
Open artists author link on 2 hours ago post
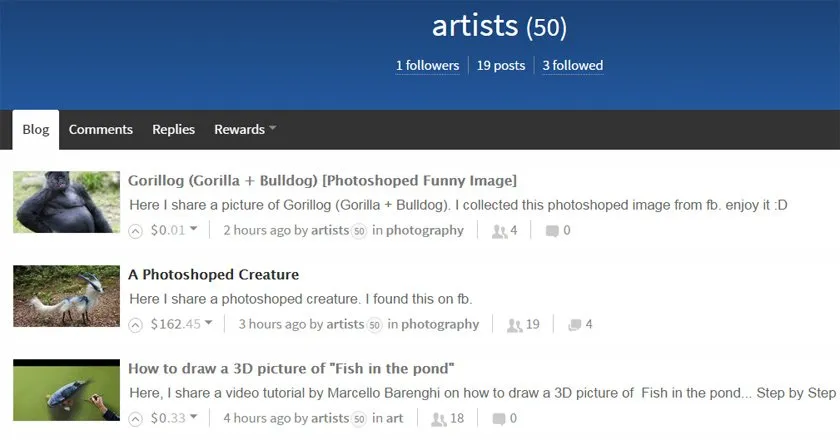[330, 230]
